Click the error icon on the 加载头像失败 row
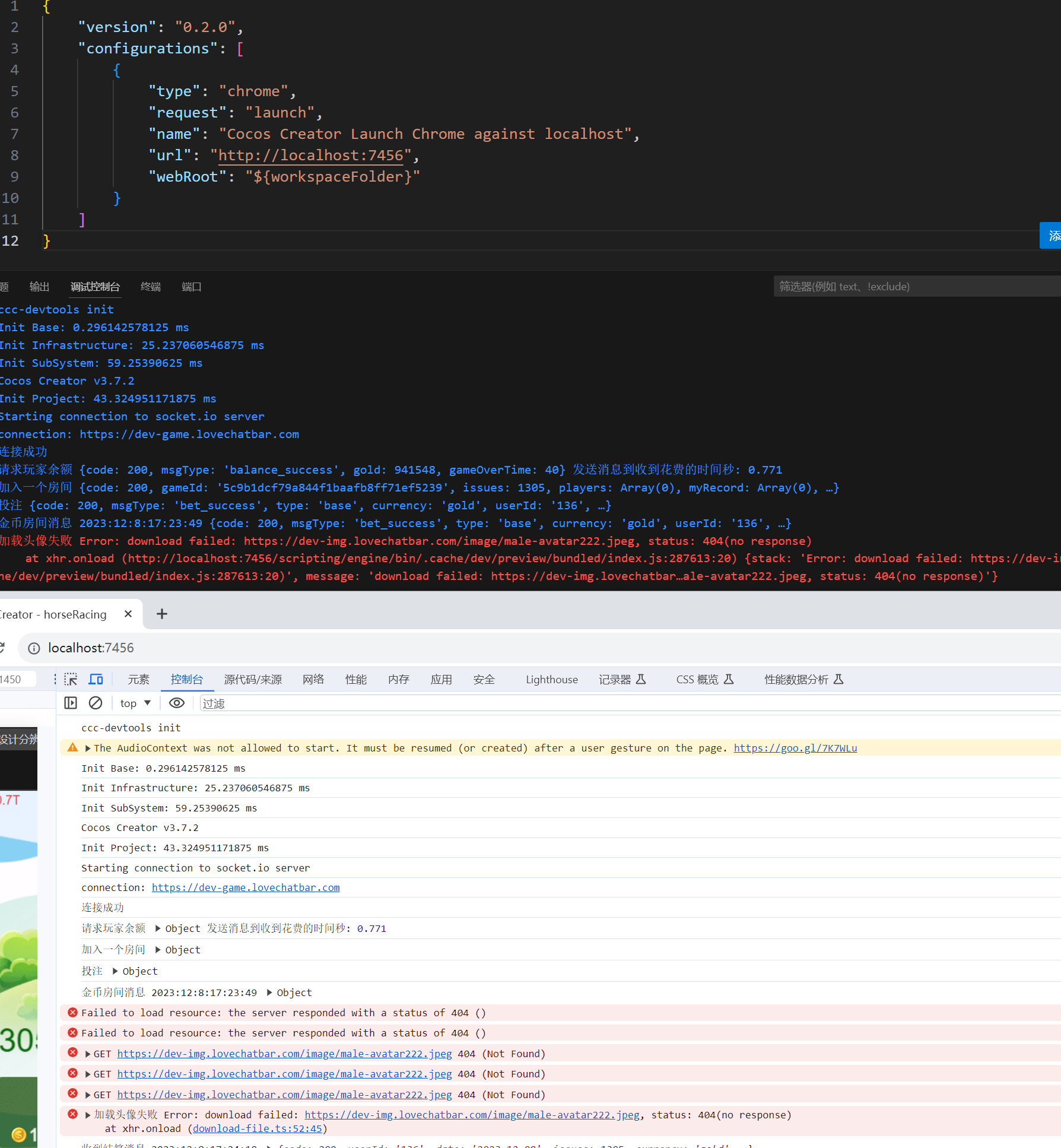This screenshot has width=1061, height=1148. tap(72, 1114)
